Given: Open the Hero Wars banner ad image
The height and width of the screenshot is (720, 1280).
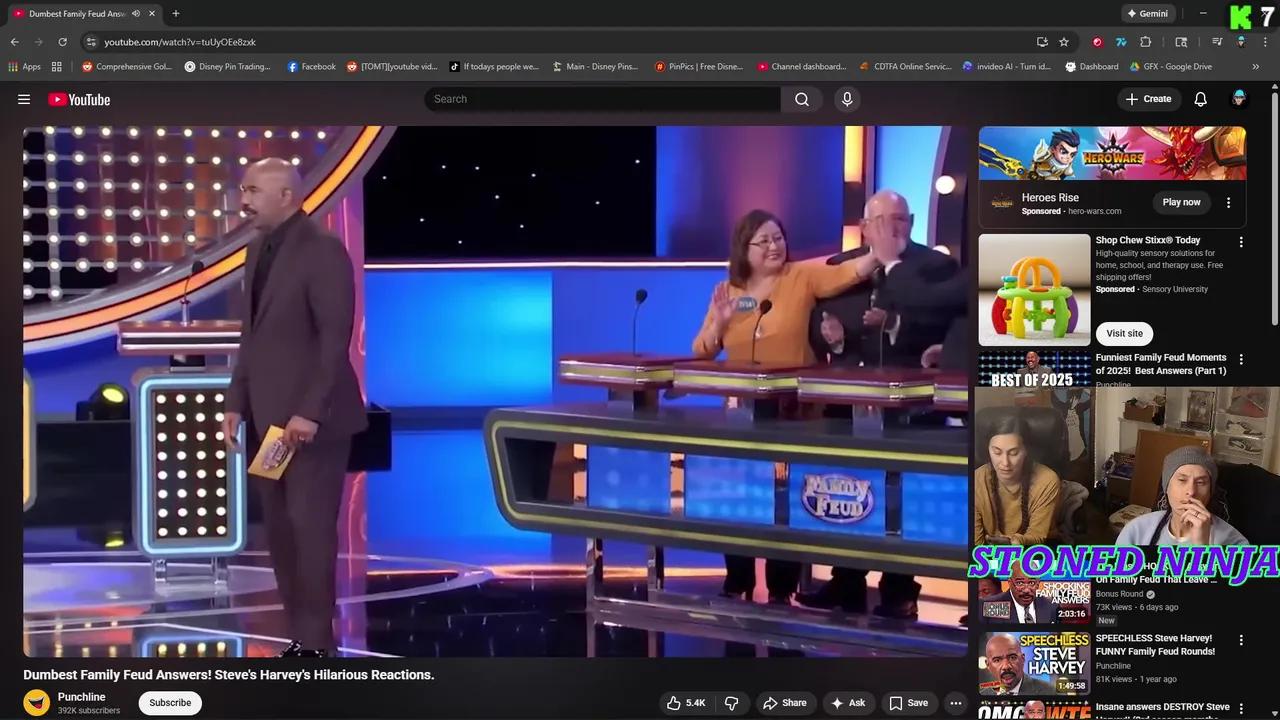Looking at the screenshot, I should coord(1112,153).
